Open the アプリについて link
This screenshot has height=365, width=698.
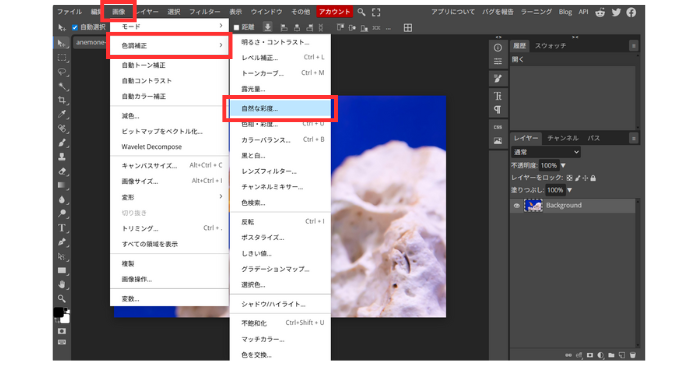coord(453,12)
